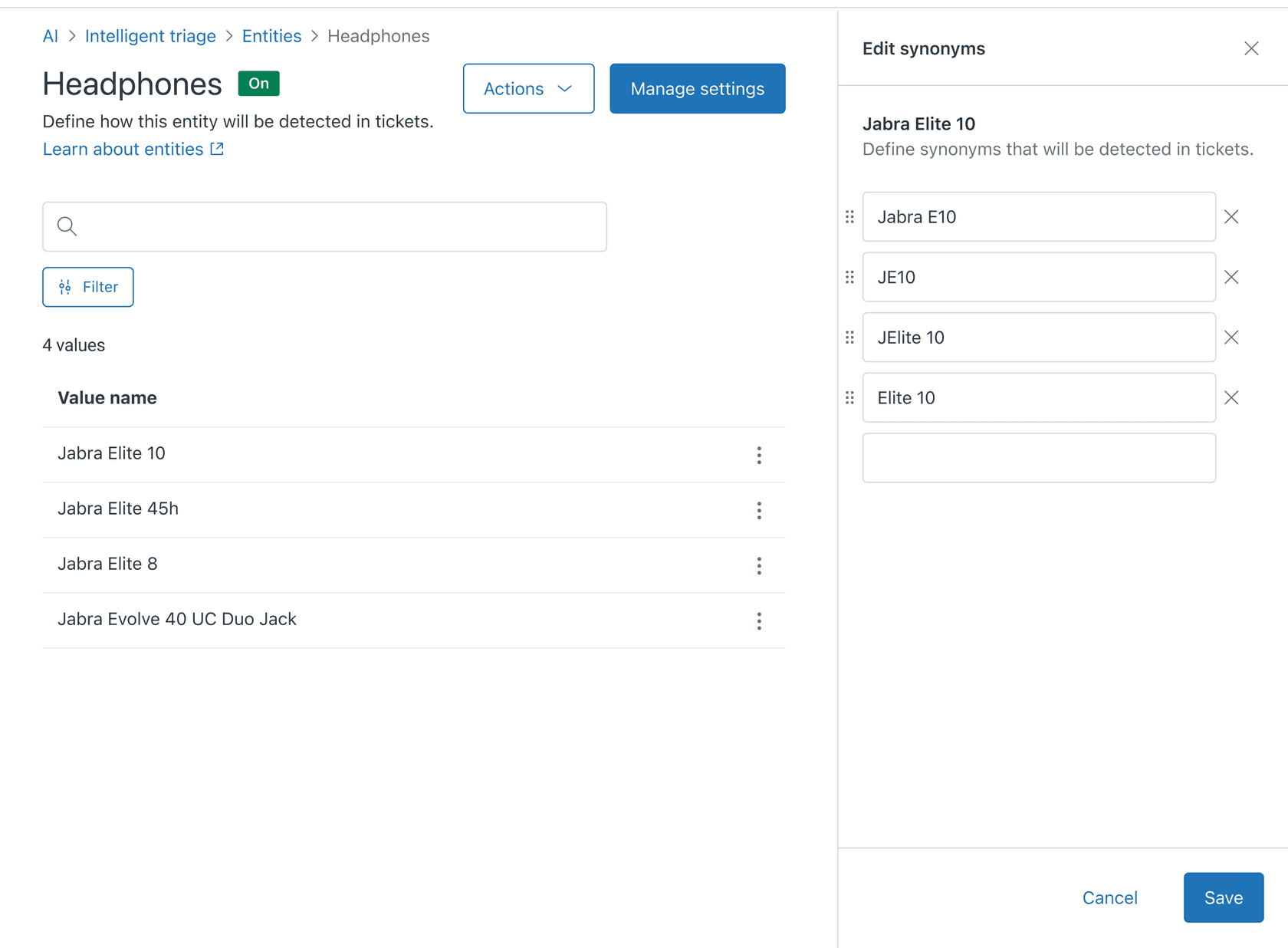This screenshot has height=948, width=1288.
Task: Remove the Jabra E10 synonym
Action: tap(1231, 217)
